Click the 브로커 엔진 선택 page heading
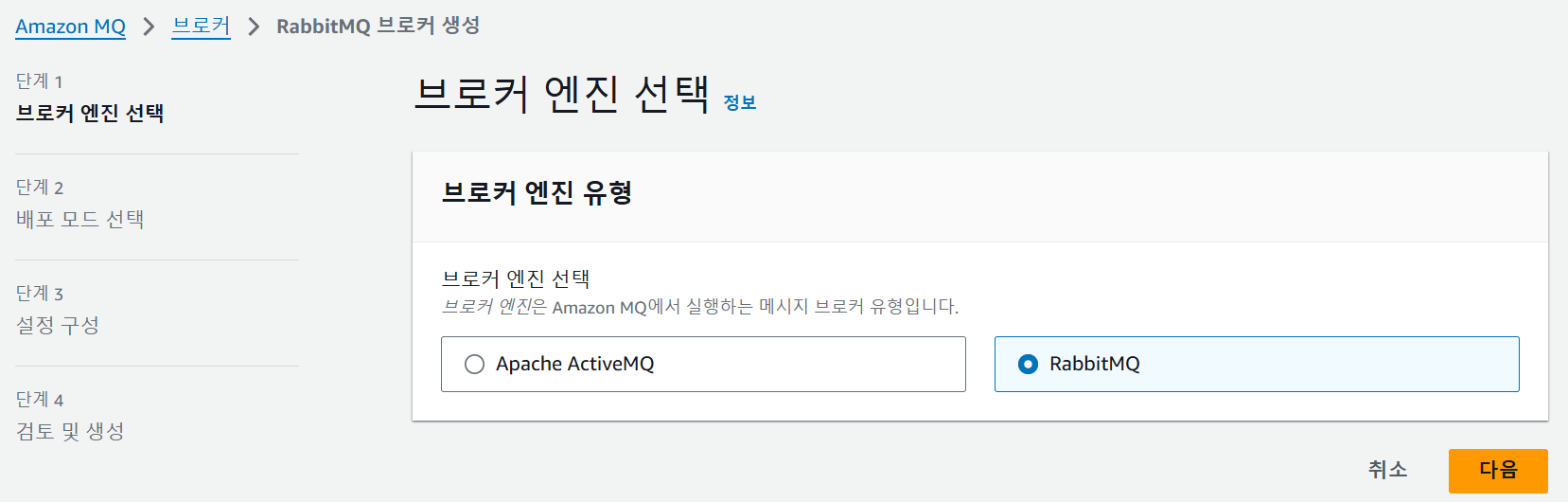The image size is (1568, 502). pyautogui.click(x=561, y=94)
